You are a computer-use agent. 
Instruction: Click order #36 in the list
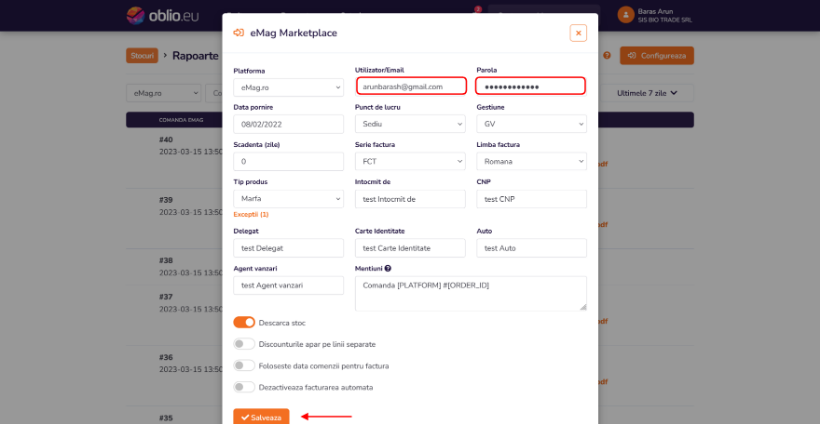click(x=166, y=358)
